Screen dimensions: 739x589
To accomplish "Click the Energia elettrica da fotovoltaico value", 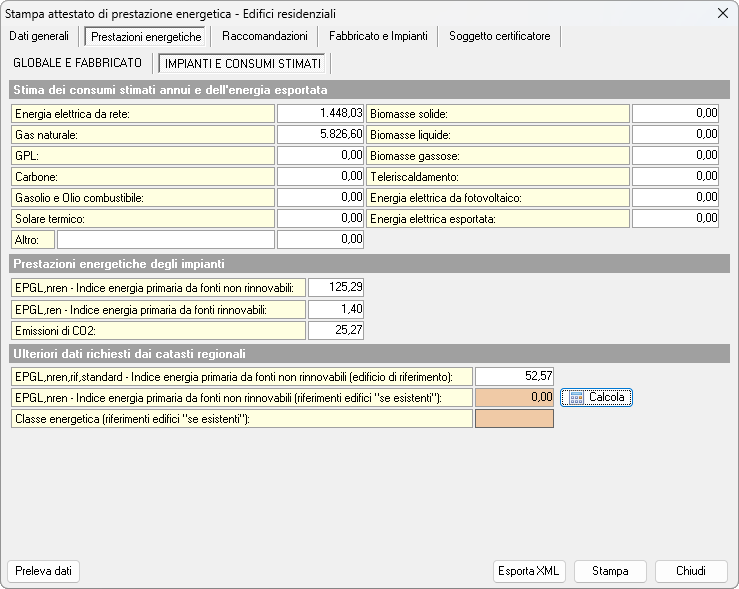I will tap(675, 198).
